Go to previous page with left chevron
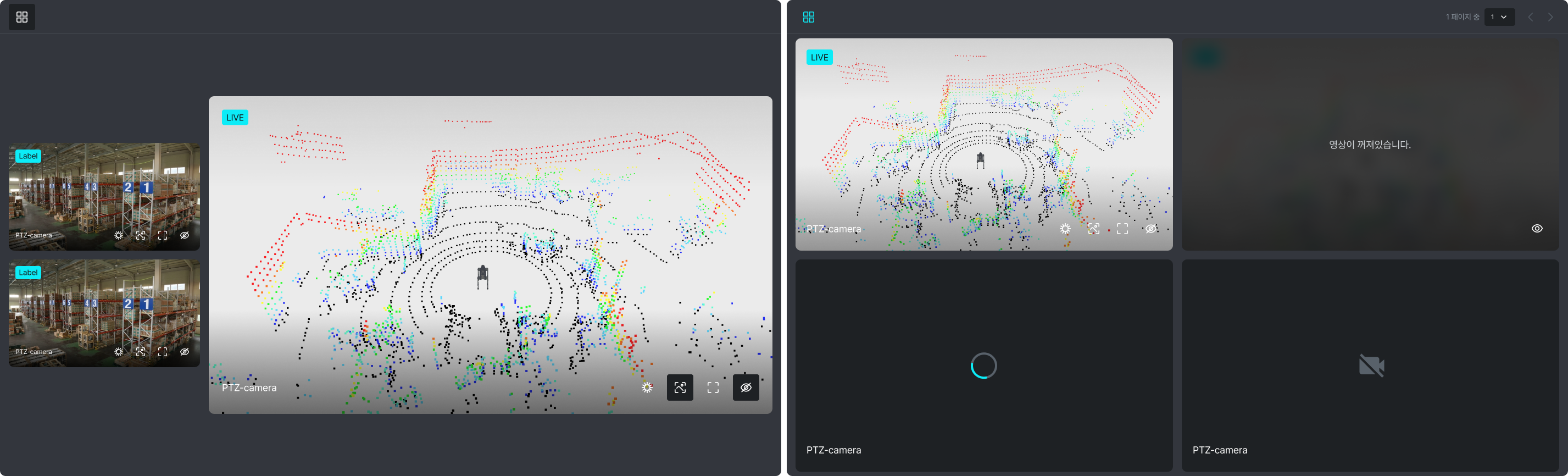Image resolution: width=1568 pixels, height=476 pixels. click(x=1530, y=17)
